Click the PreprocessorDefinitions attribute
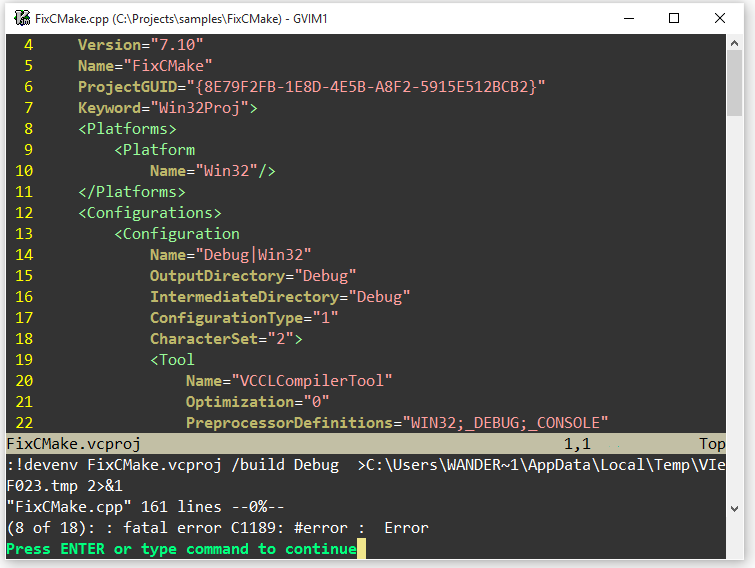The image size is (755, 568). click(x=290, y=423)
